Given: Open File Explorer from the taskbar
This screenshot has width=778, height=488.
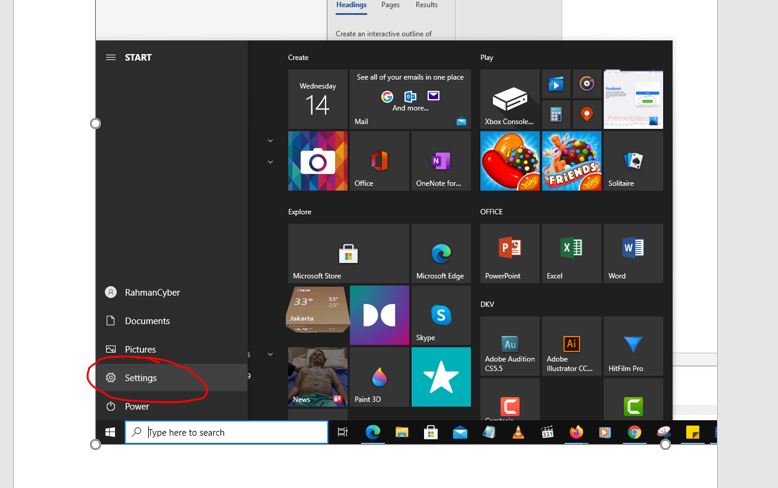Looking at the screenshot, I should (x=402, y=432).
